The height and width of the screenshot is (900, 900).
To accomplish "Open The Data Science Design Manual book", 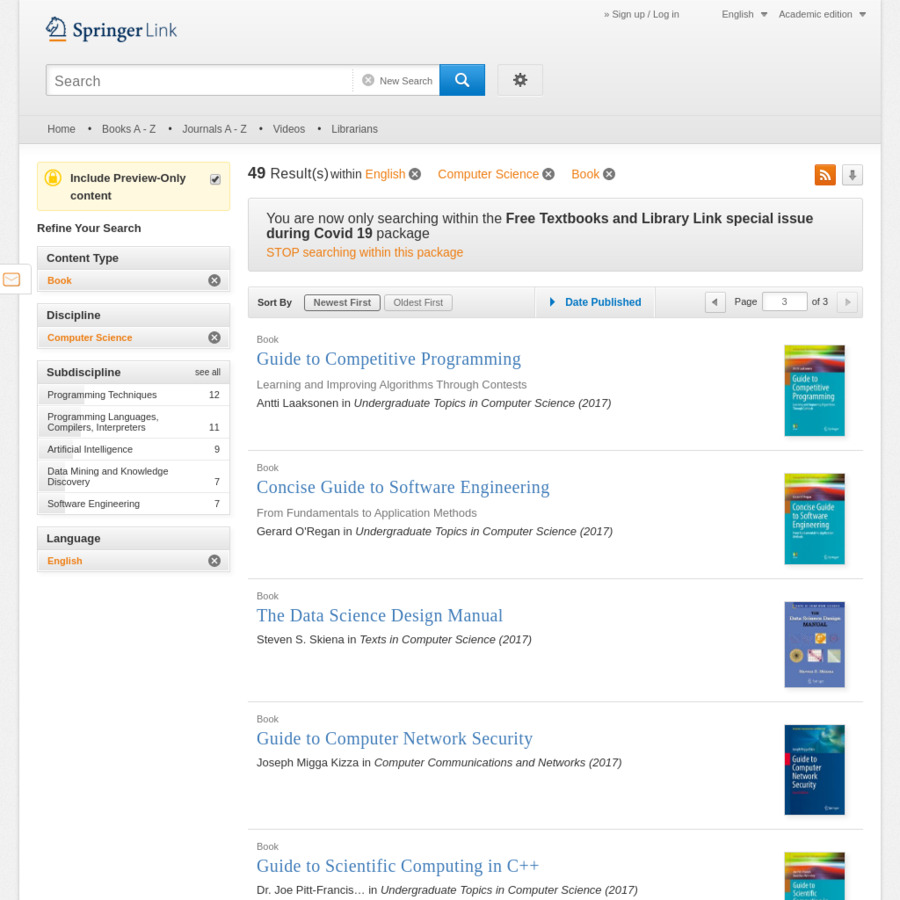I will (380, 616).
